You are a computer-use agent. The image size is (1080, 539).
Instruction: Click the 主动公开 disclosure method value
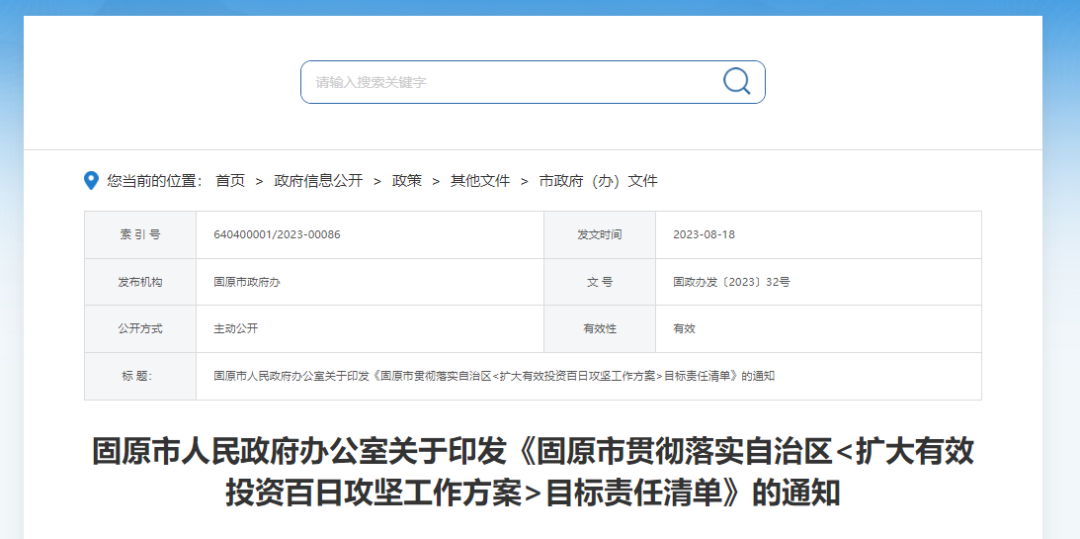[x=236, y=328]
